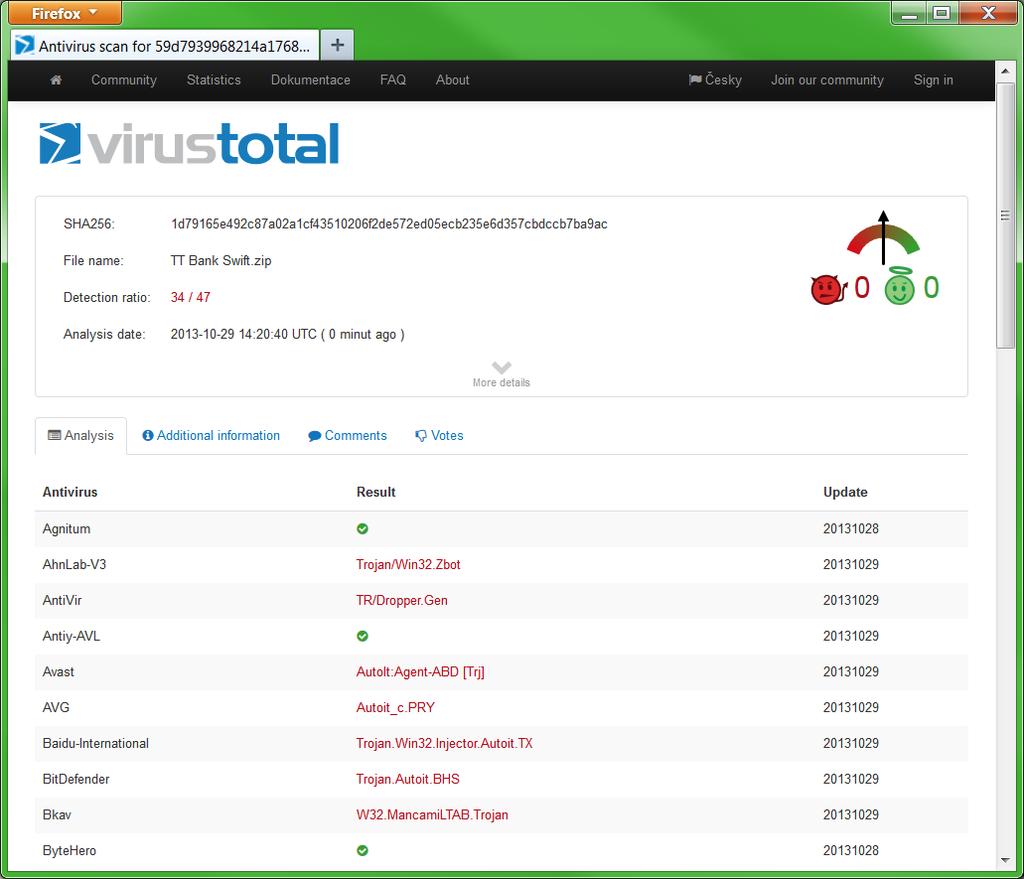Click the Antivirus column header
1024x879 pixels.
70,492
